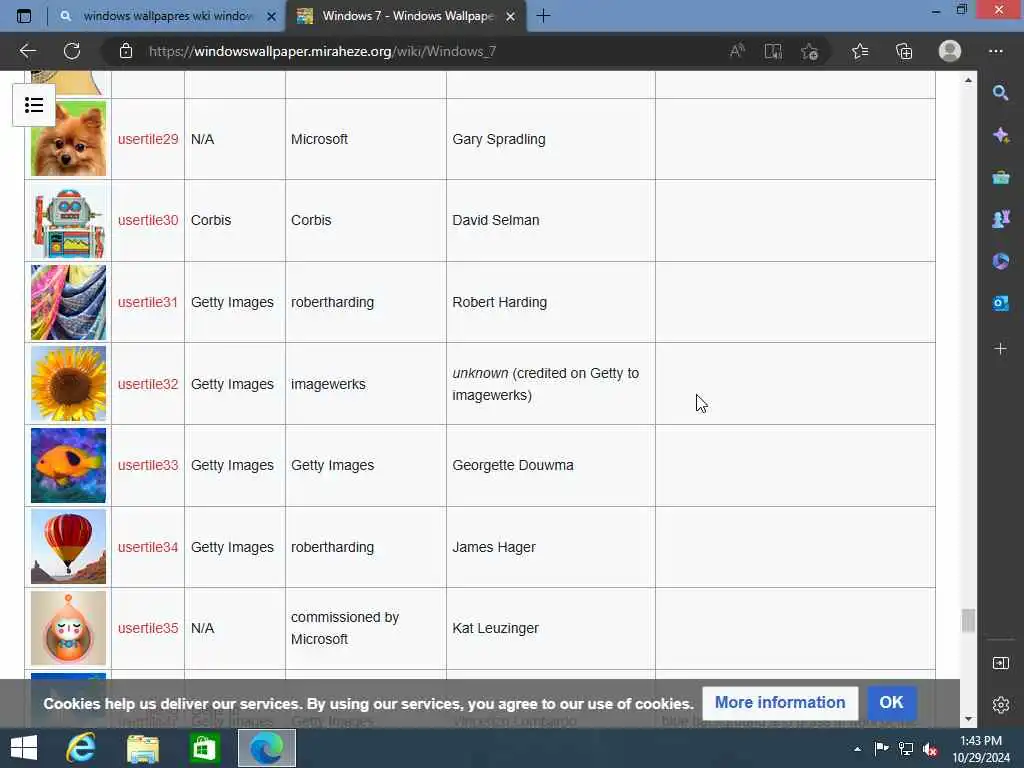Open the muted volume tray icon
The width and height of the screenshot is (1024, 768).
pos(930,749)
